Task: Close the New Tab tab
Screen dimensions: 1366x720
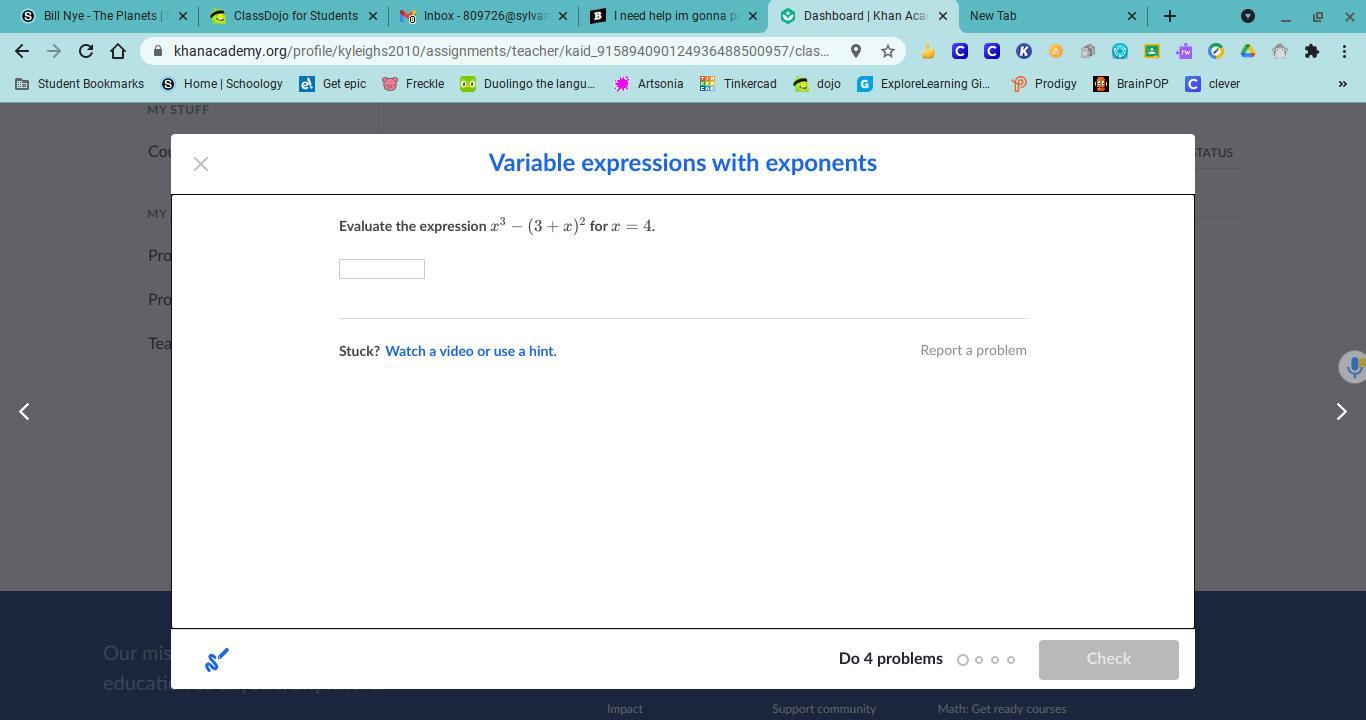Action: pyautogui.click(x=1132, y=16)
